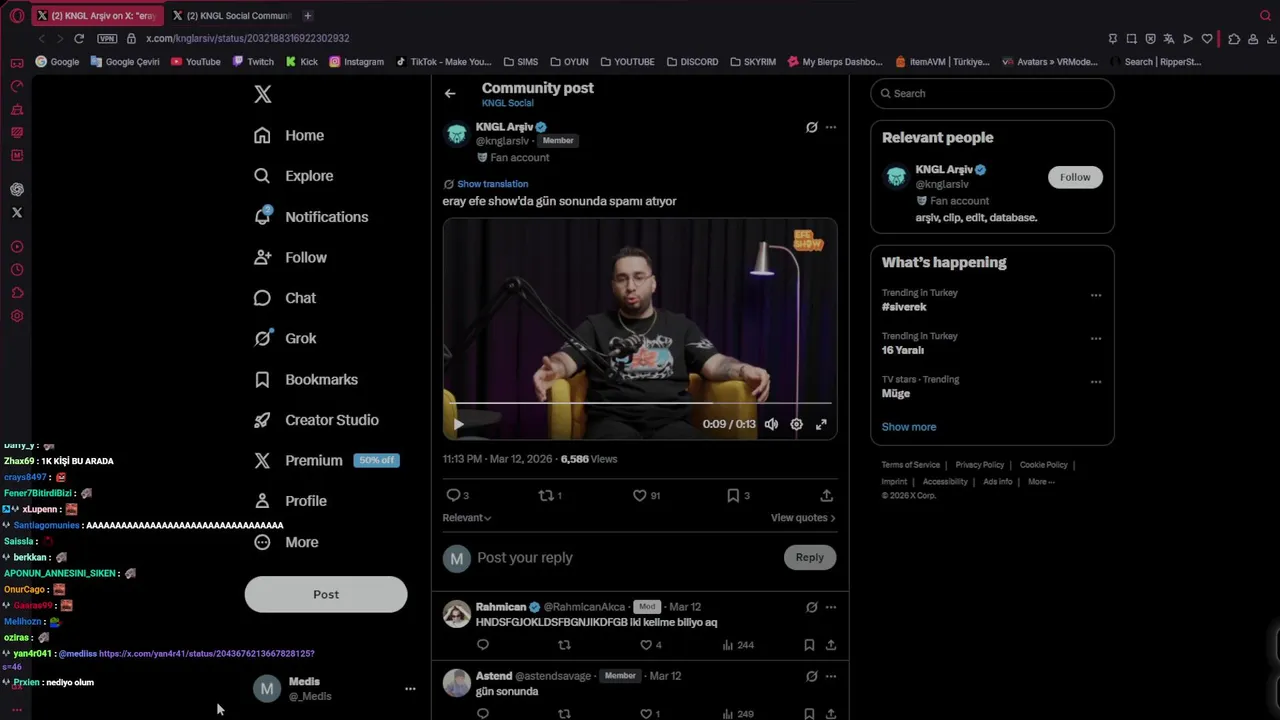Open more options on Astend's reply

(830, 676)
